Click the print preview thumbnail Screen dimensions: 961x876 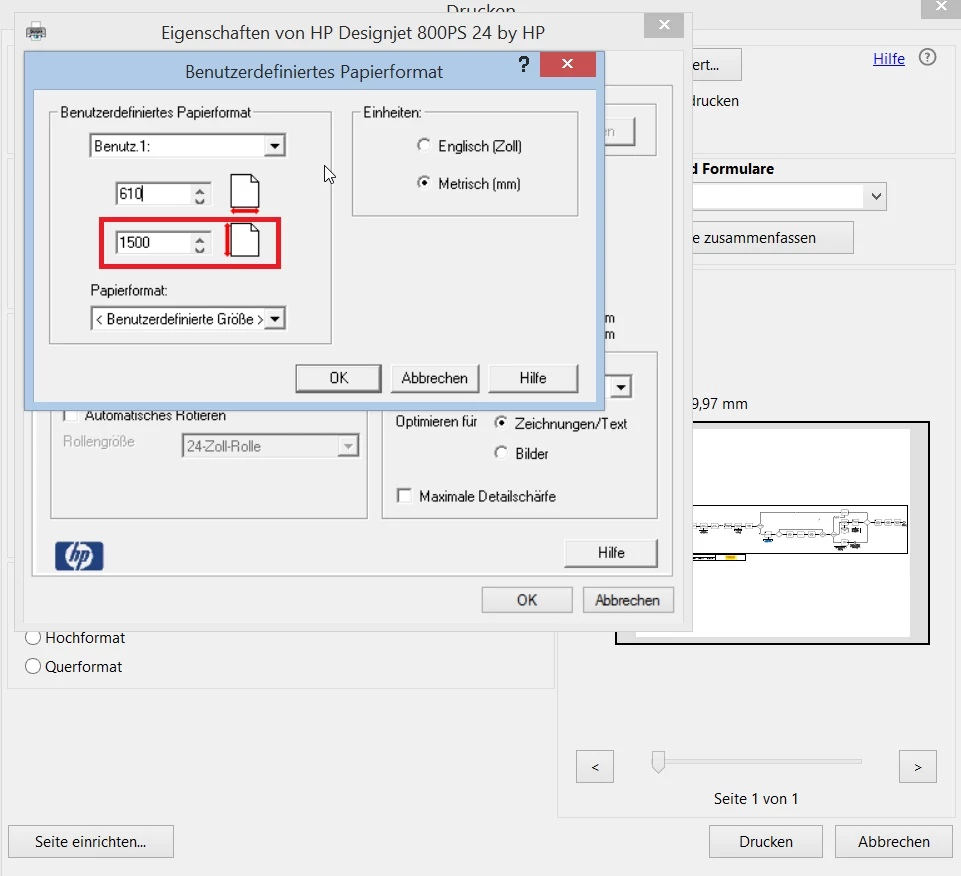click(x=810, y=532)
